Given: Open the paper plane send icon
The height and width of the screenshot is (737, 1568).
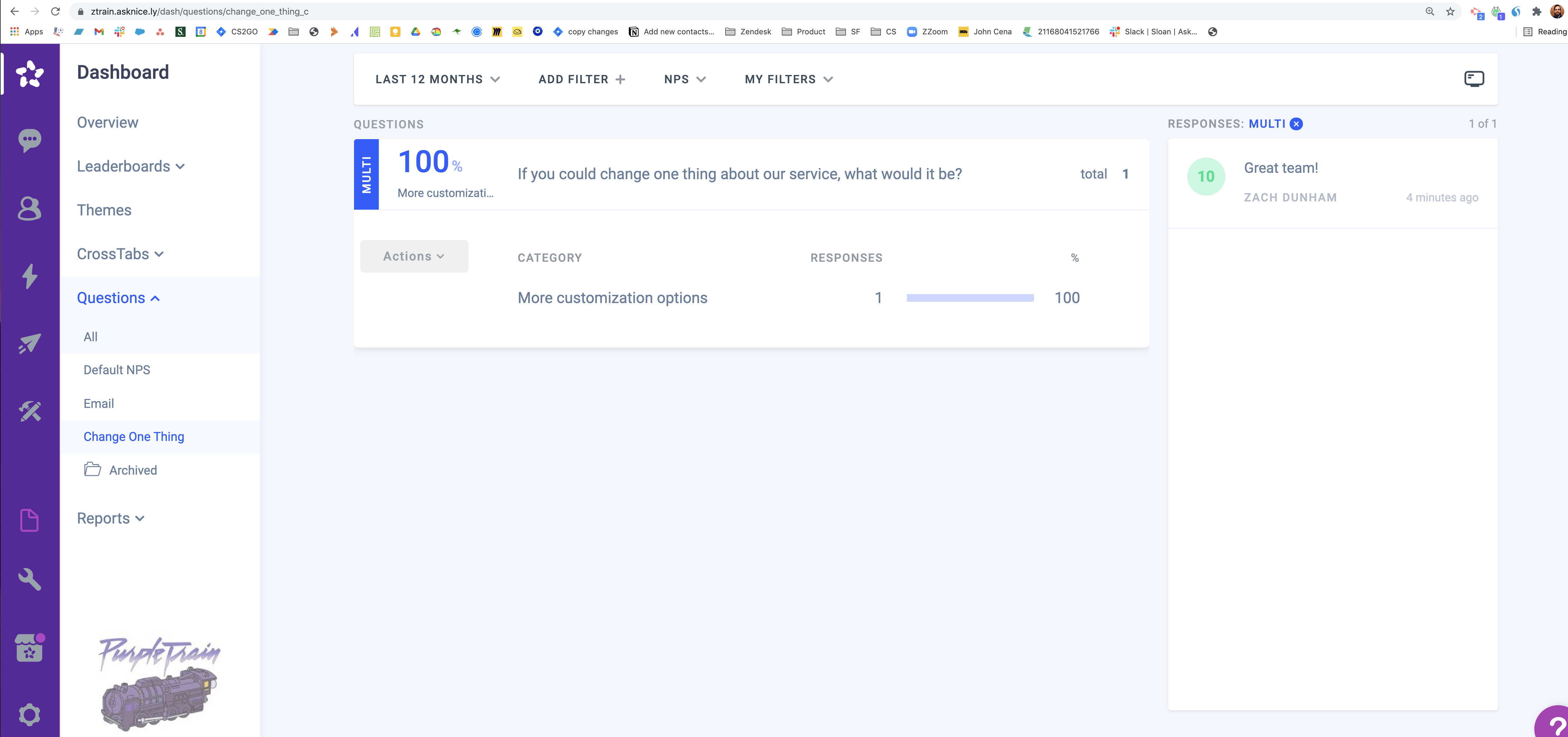Looking at the screenshot, I should click(x=29, y=344).
